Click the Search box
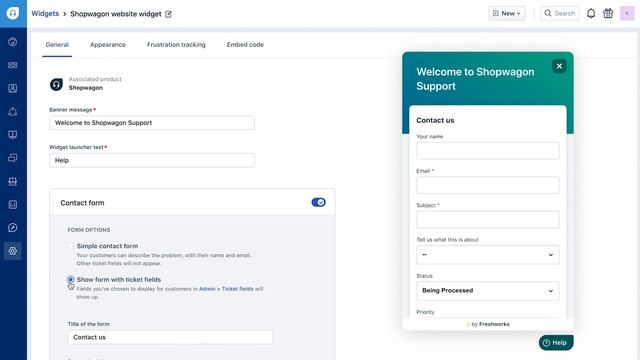The image size is (640, 360). tap(559, 13)
